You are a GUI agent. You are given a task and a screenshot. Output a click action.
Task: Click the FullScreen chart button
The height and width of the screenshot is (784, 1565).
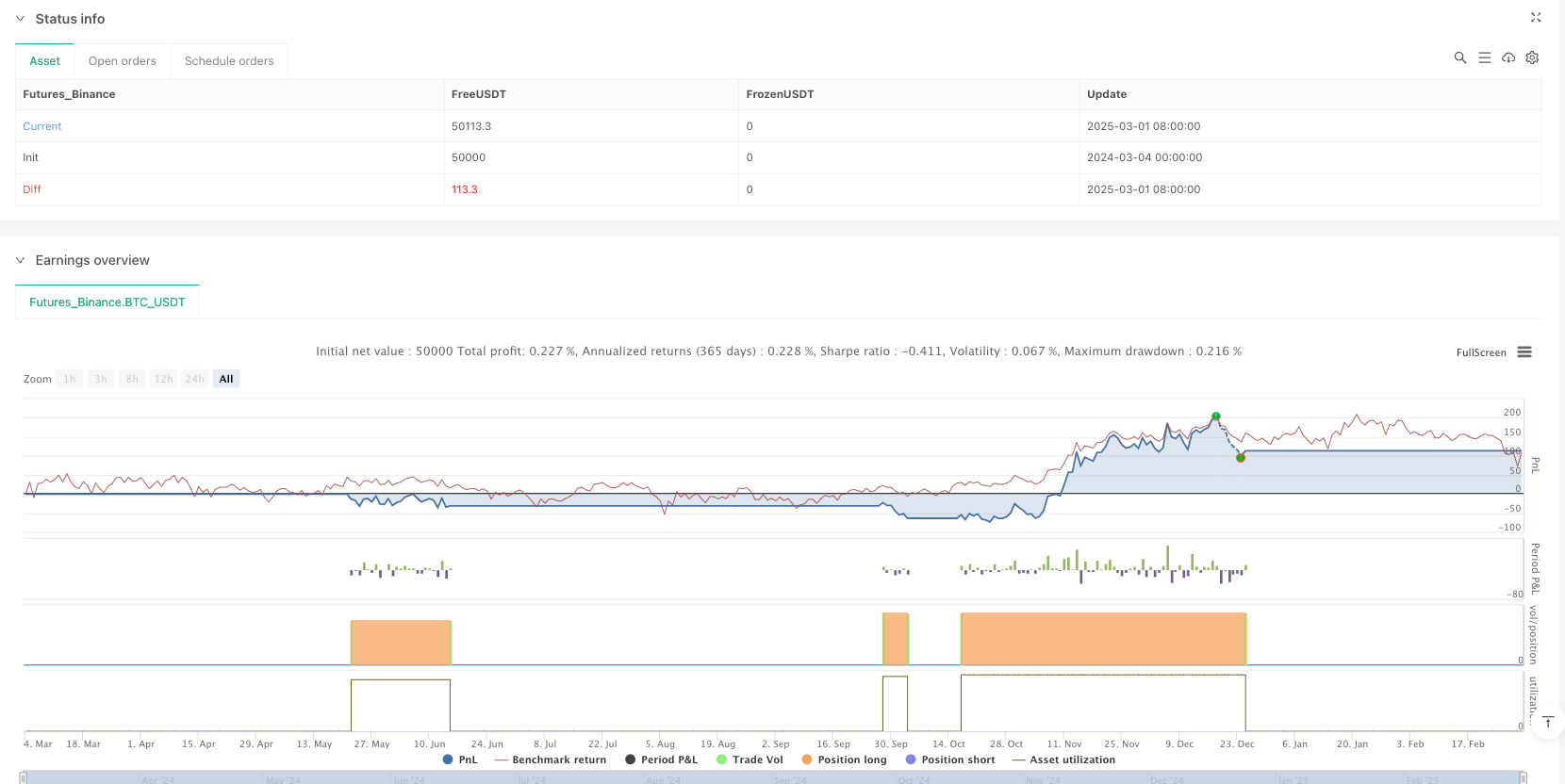click(1481, 352)
